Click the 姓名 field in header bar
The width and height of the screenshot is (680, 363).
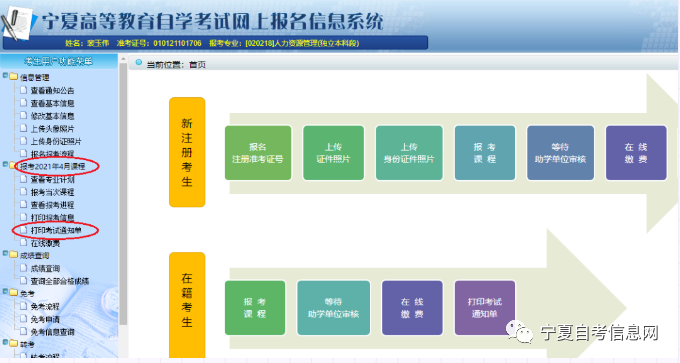(87, 43)
